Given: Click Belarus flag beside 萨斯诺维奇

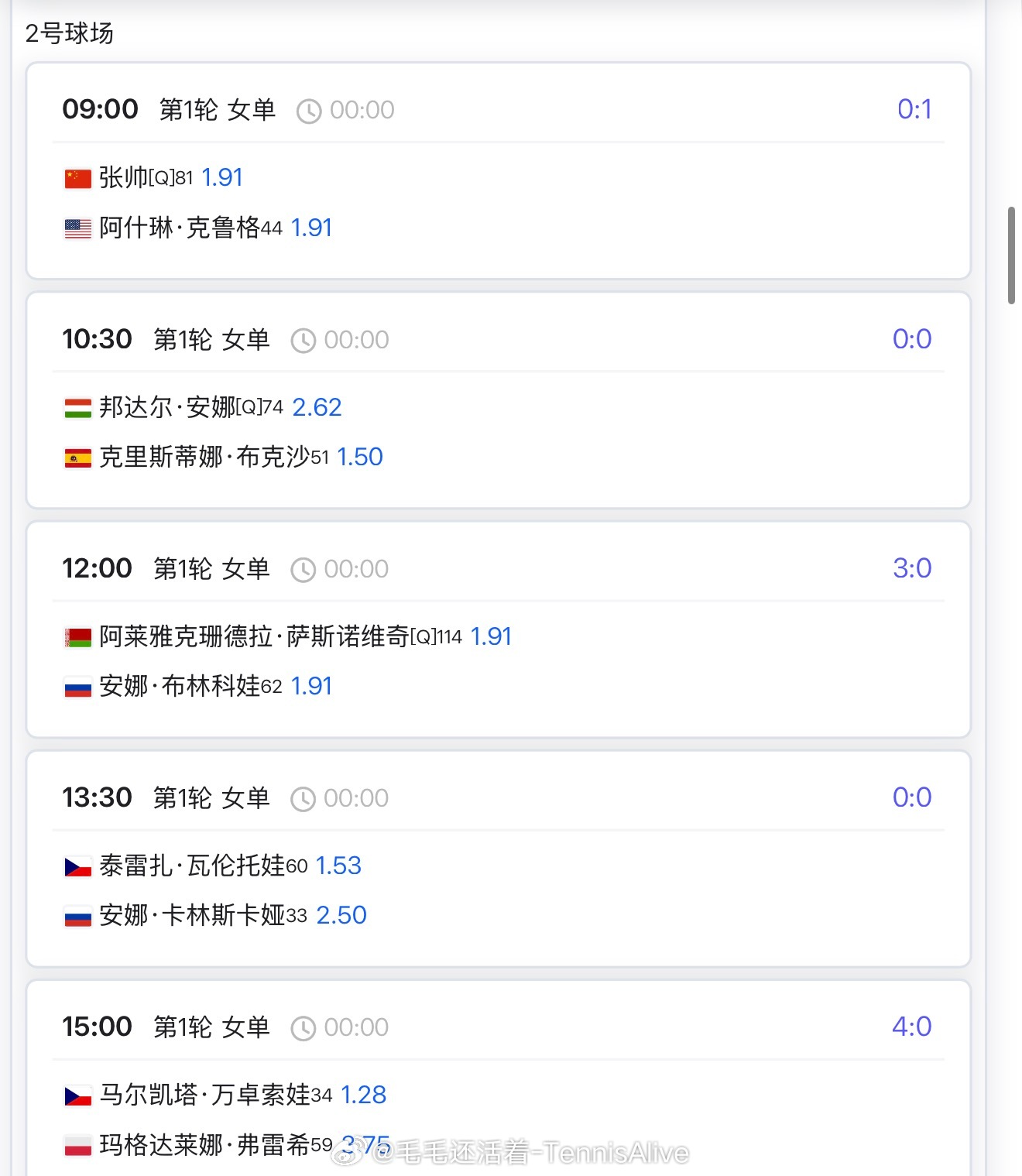Looking at the screenshot, I should click(x=77, y=637).
